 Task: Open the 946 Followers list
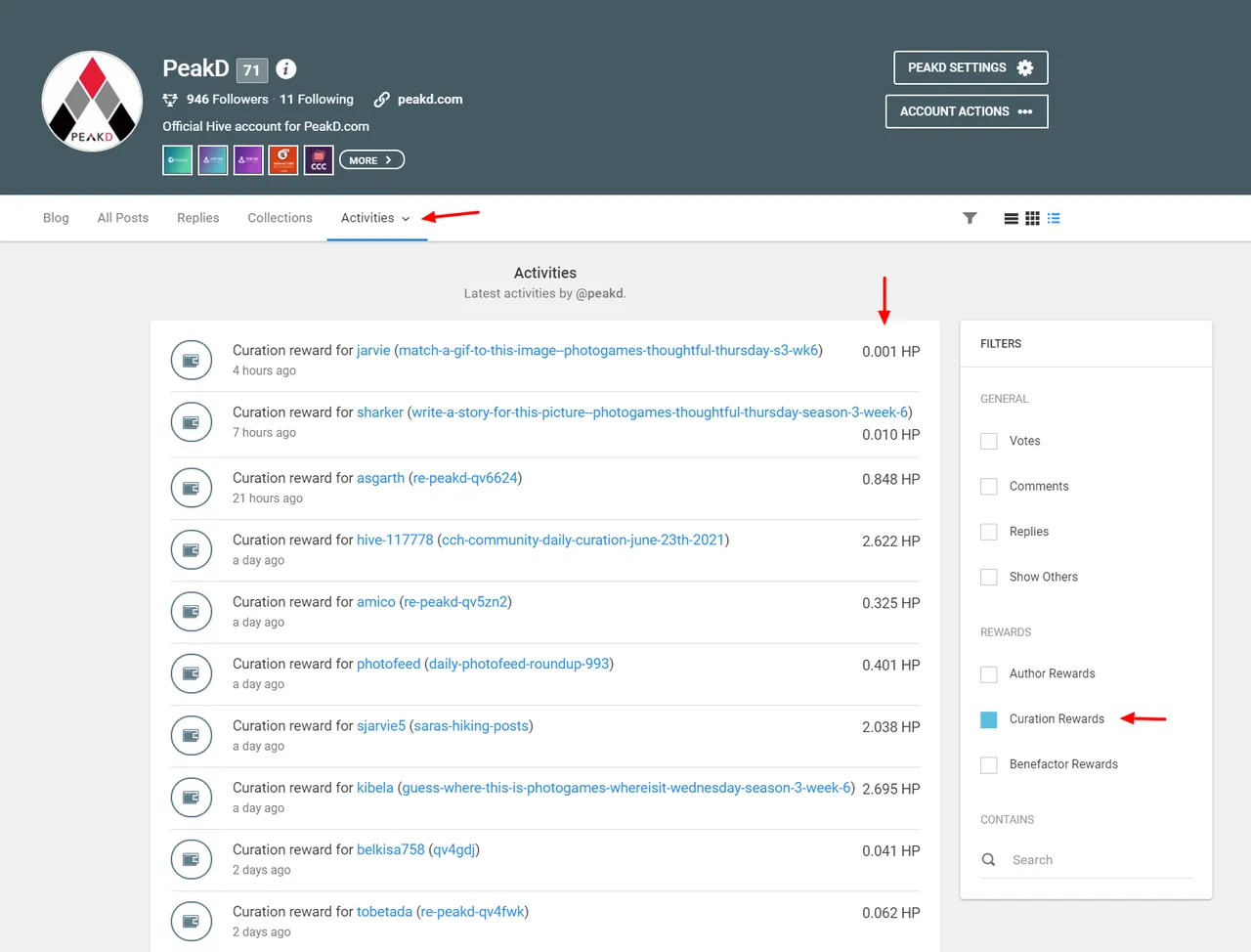point(228,100)
